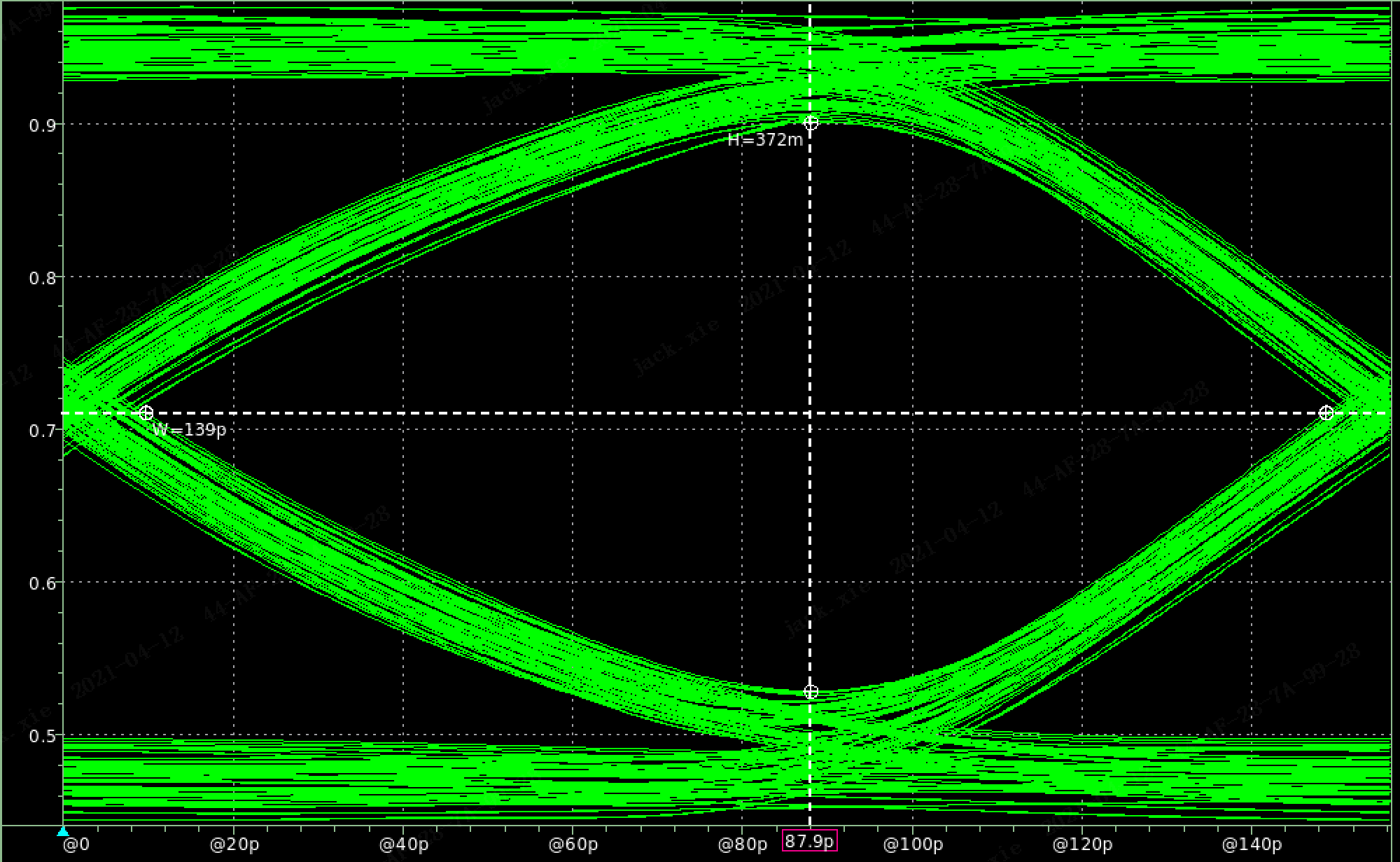Select the W=139p width measurement label
The width and height of the screenshot is (1400, 862).
tap(189, 430)
